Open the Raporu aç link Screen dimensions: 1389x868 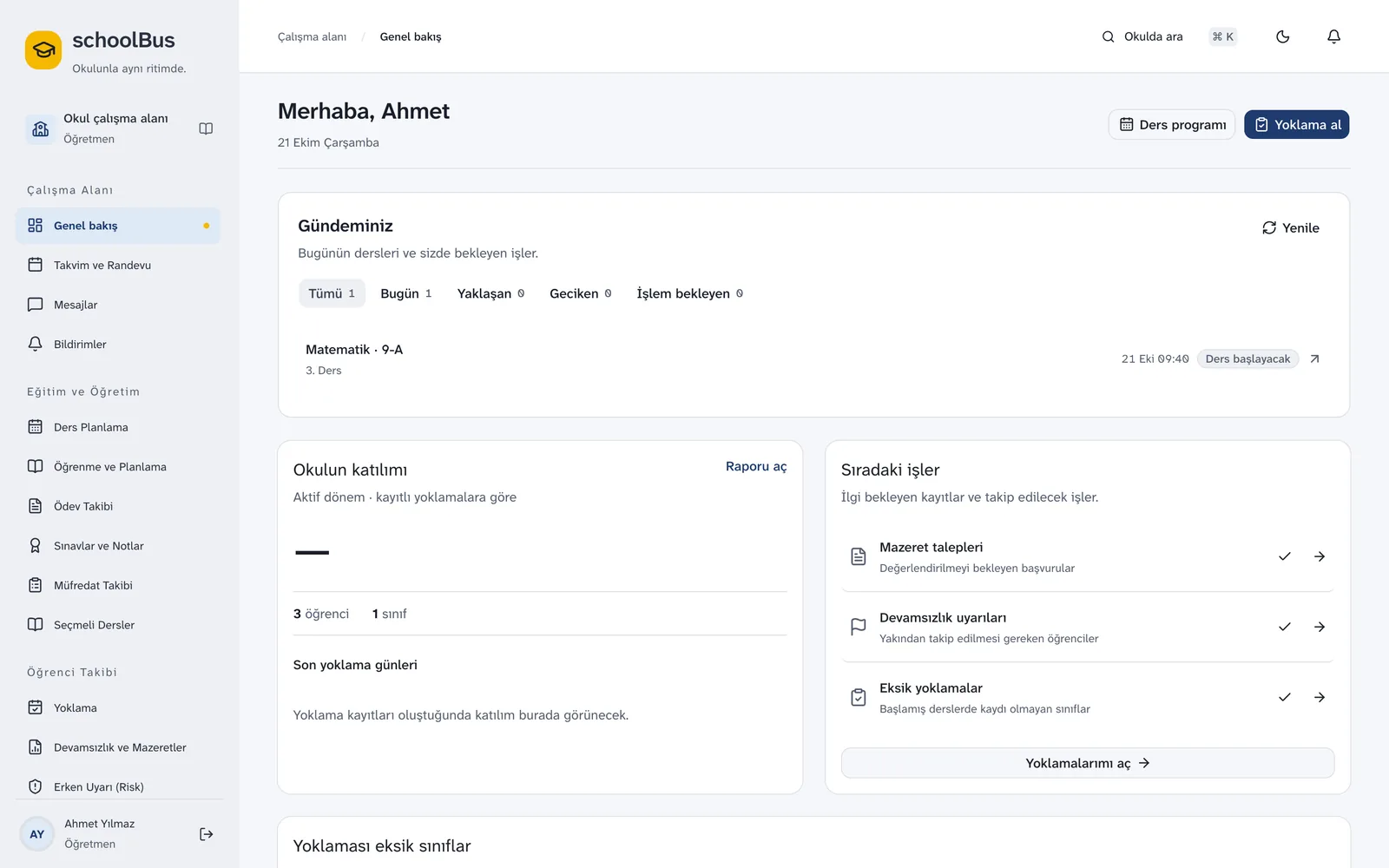click(x=755, y=466)
